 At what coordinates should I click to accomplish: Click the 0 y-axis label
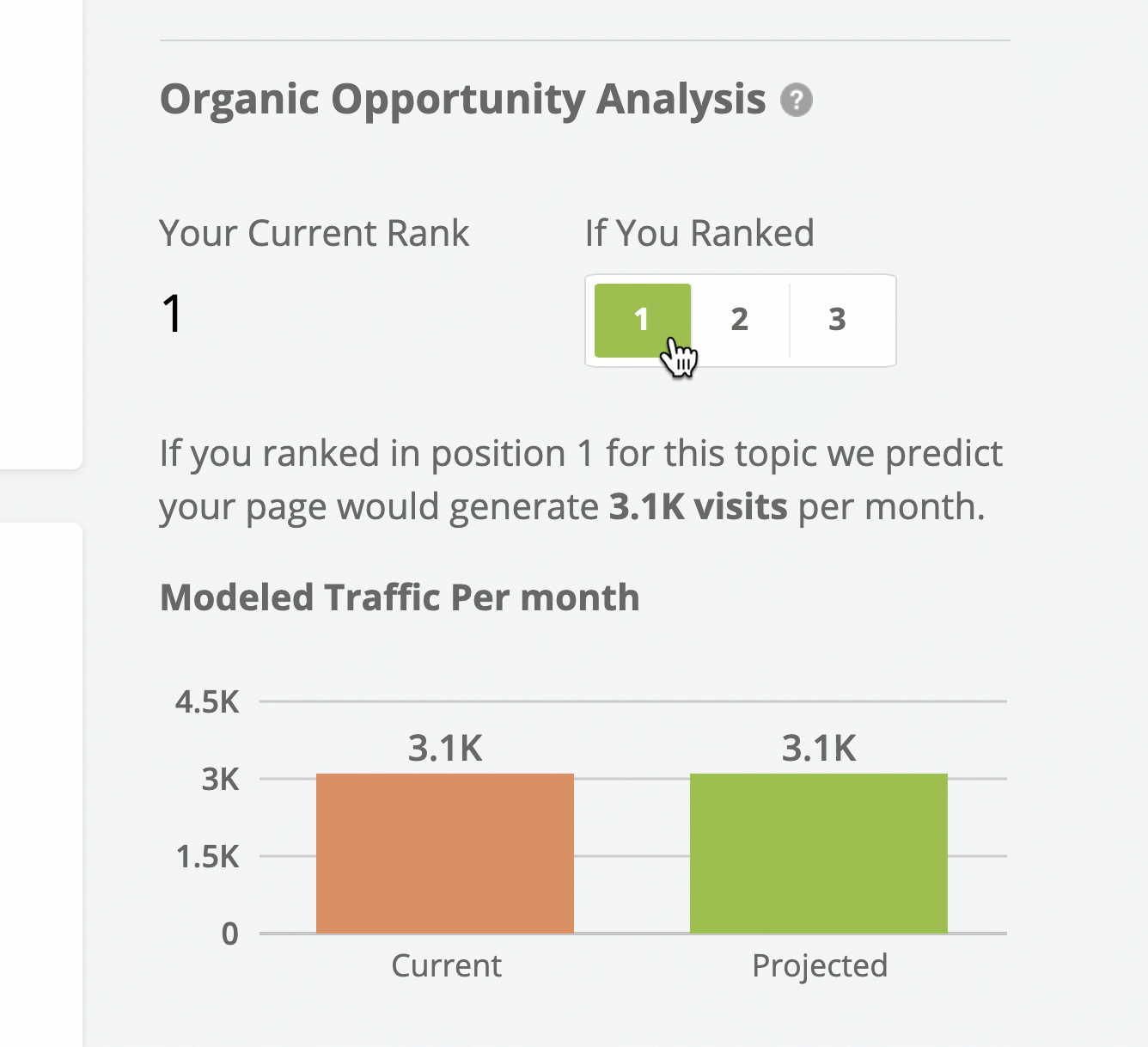coord(230,934)
